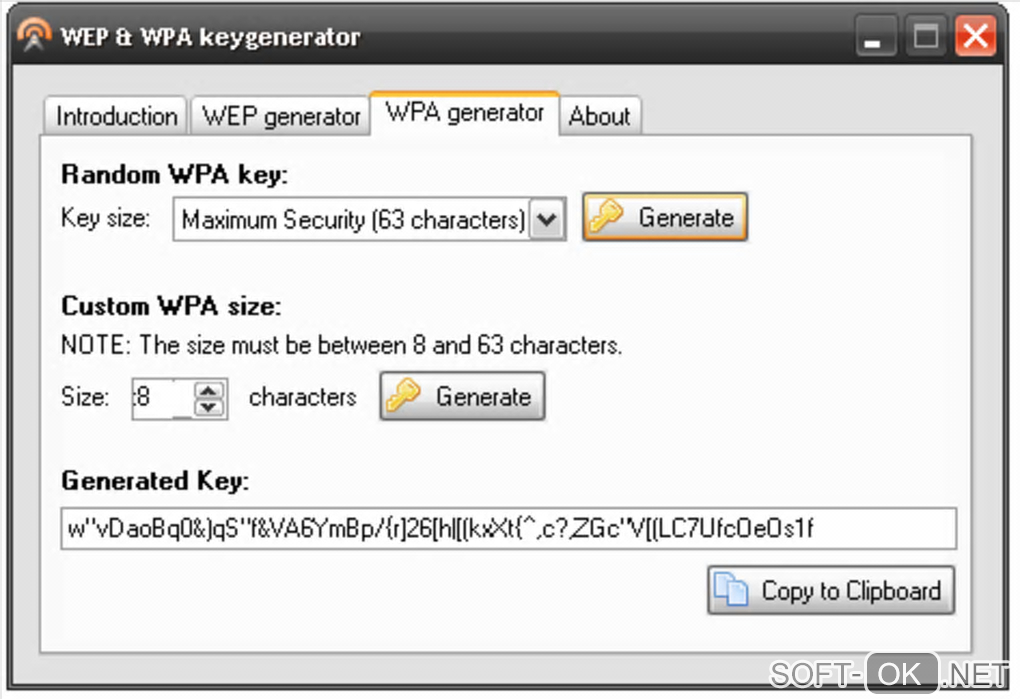Click the documents icon on Copy to Clipboard
This screenshot has width=1020, height=699.
(x=731, y=590)
